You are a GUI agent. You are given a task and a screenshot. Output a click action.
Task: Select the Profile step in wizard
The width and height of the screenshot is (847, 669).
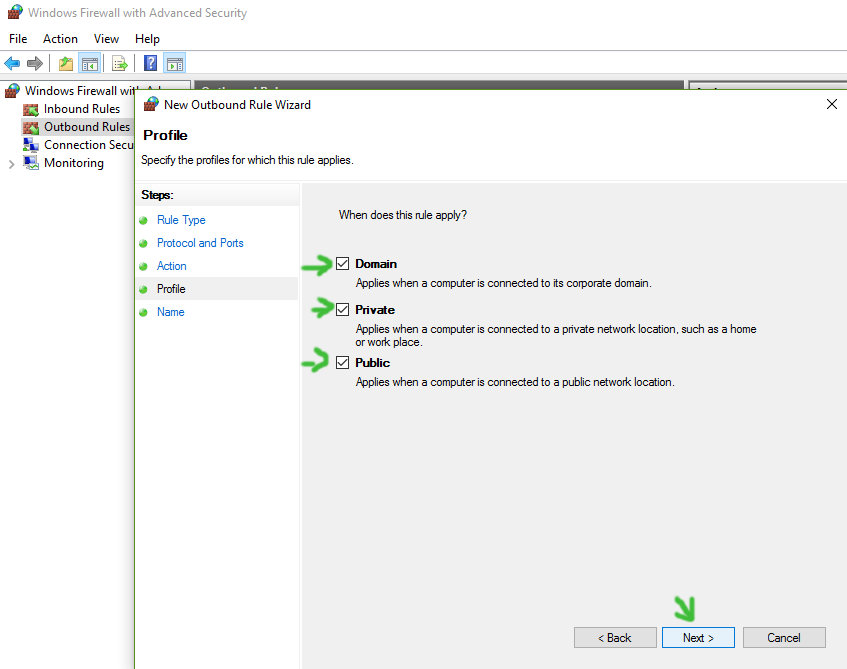(171, 289)
